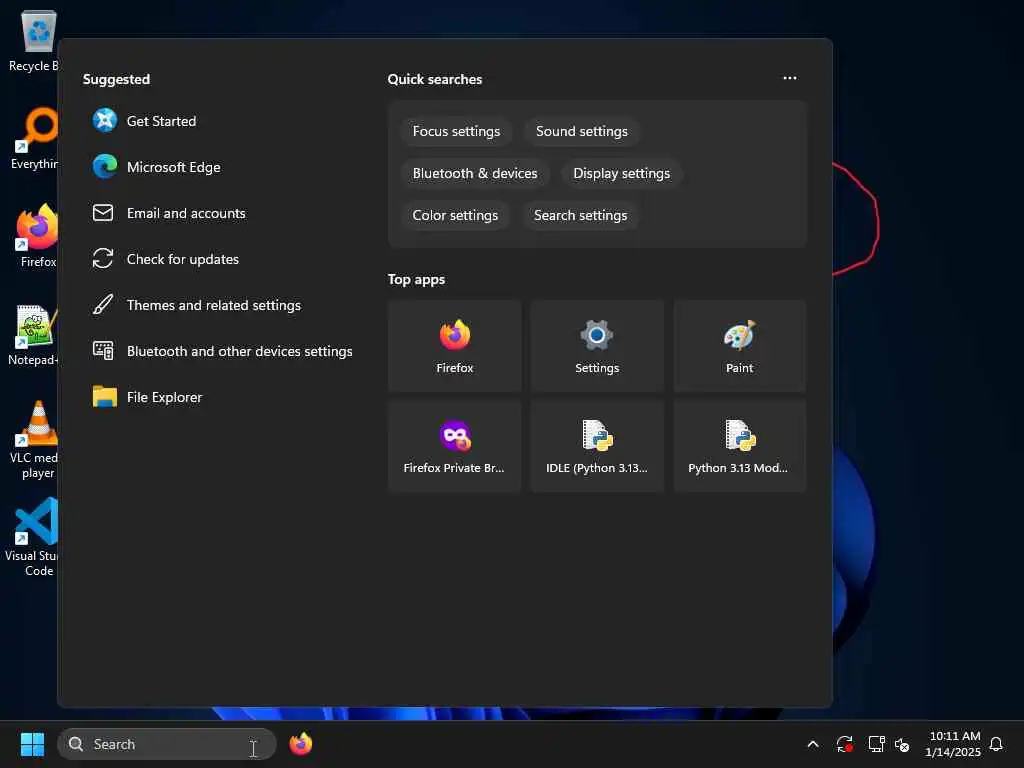The image size is (1024, 768).
Task: Launch IDLE (Python 3.13) tile
Action: [x=597, y=446]
